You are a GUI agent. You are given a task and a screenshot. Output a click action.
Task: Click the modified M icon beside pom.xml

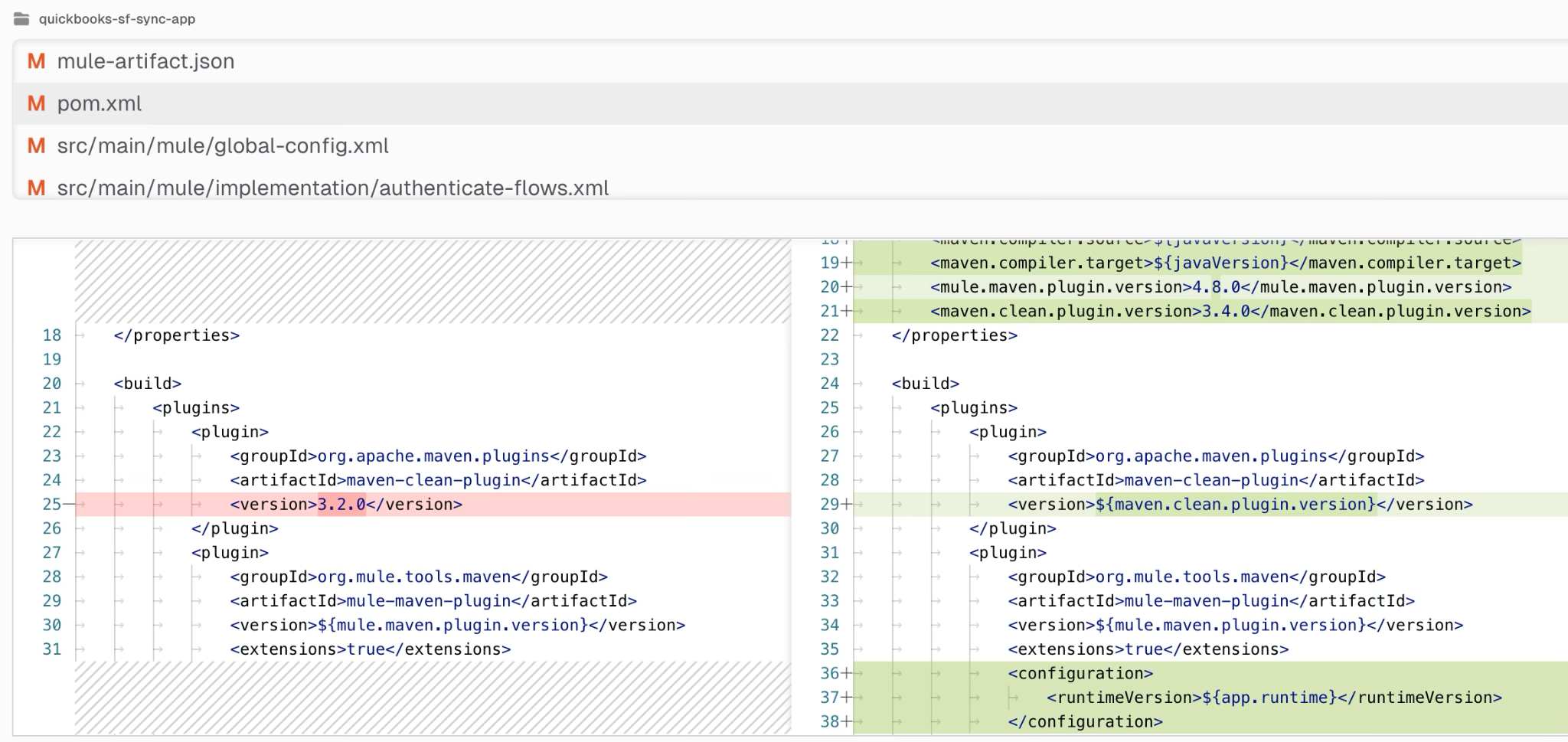point(36,103)
